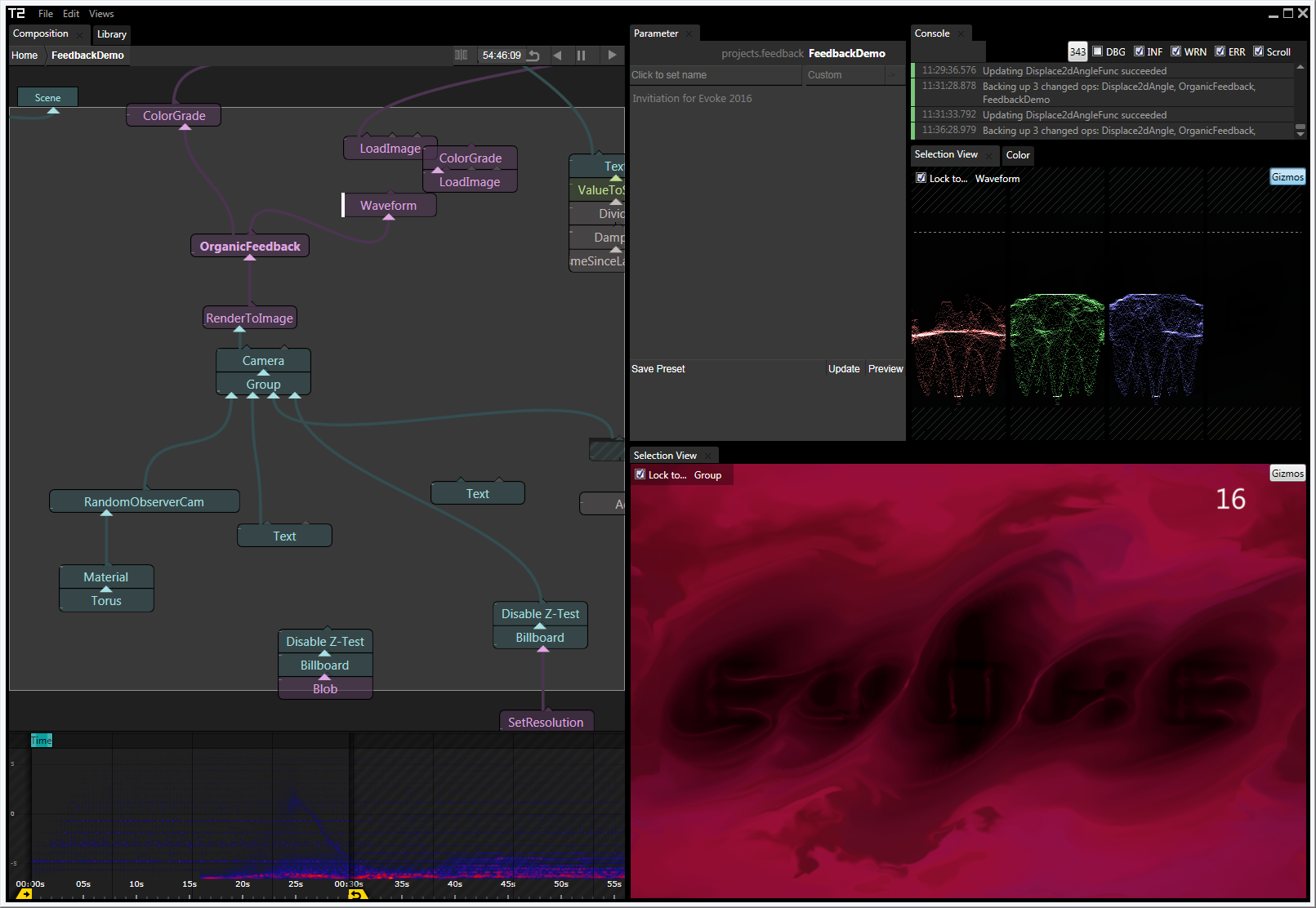Uncheck the console Scroll checkbox
Screen dimensions: 1316x908
1258,51
